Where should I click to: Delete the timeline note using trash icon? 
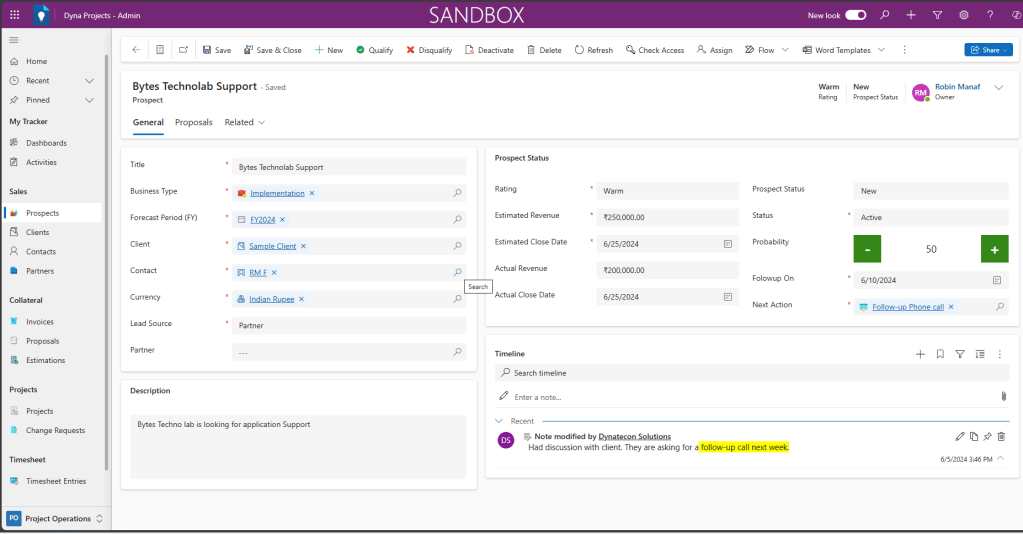click(x=1002, y=436)
